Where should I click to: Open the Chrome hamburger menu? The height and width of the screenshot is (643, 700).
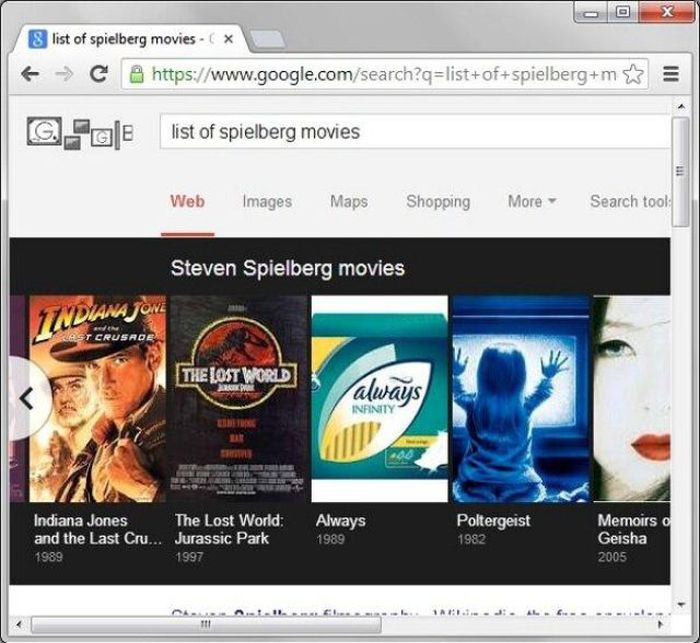(x=671, y=74)
